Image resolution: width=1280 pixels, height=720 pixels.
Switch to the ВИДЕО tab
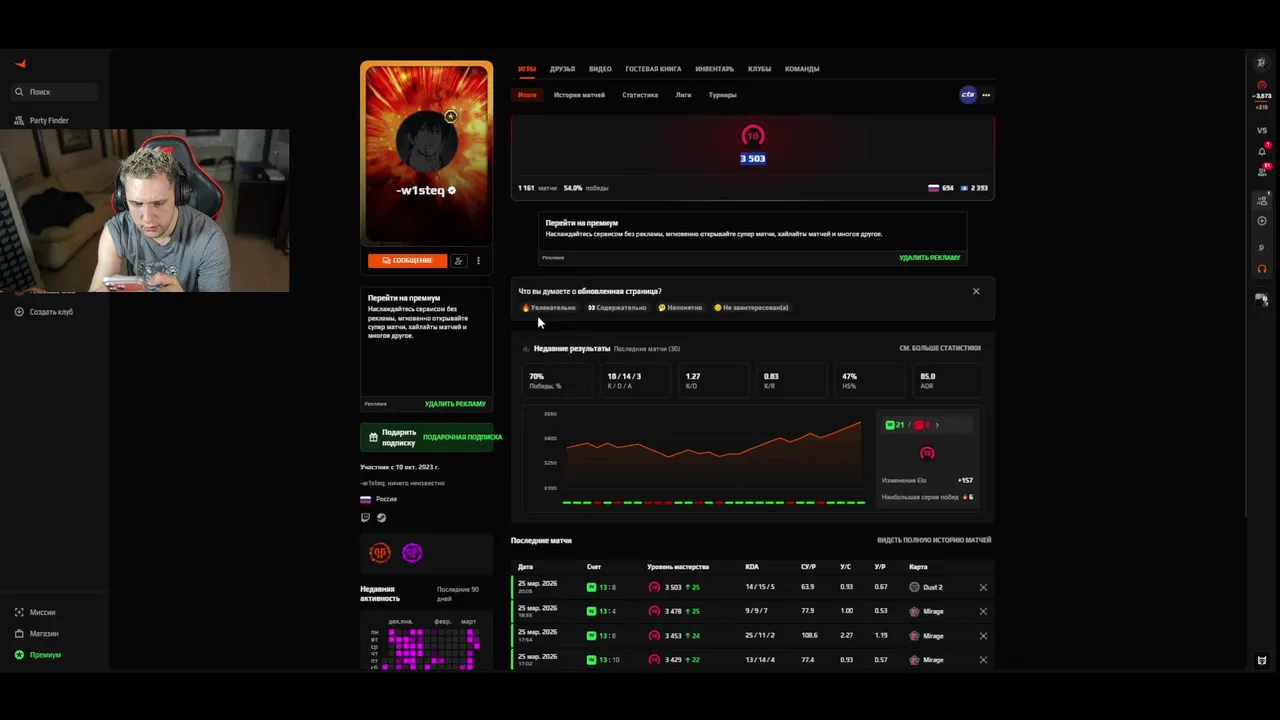[600, 69]
